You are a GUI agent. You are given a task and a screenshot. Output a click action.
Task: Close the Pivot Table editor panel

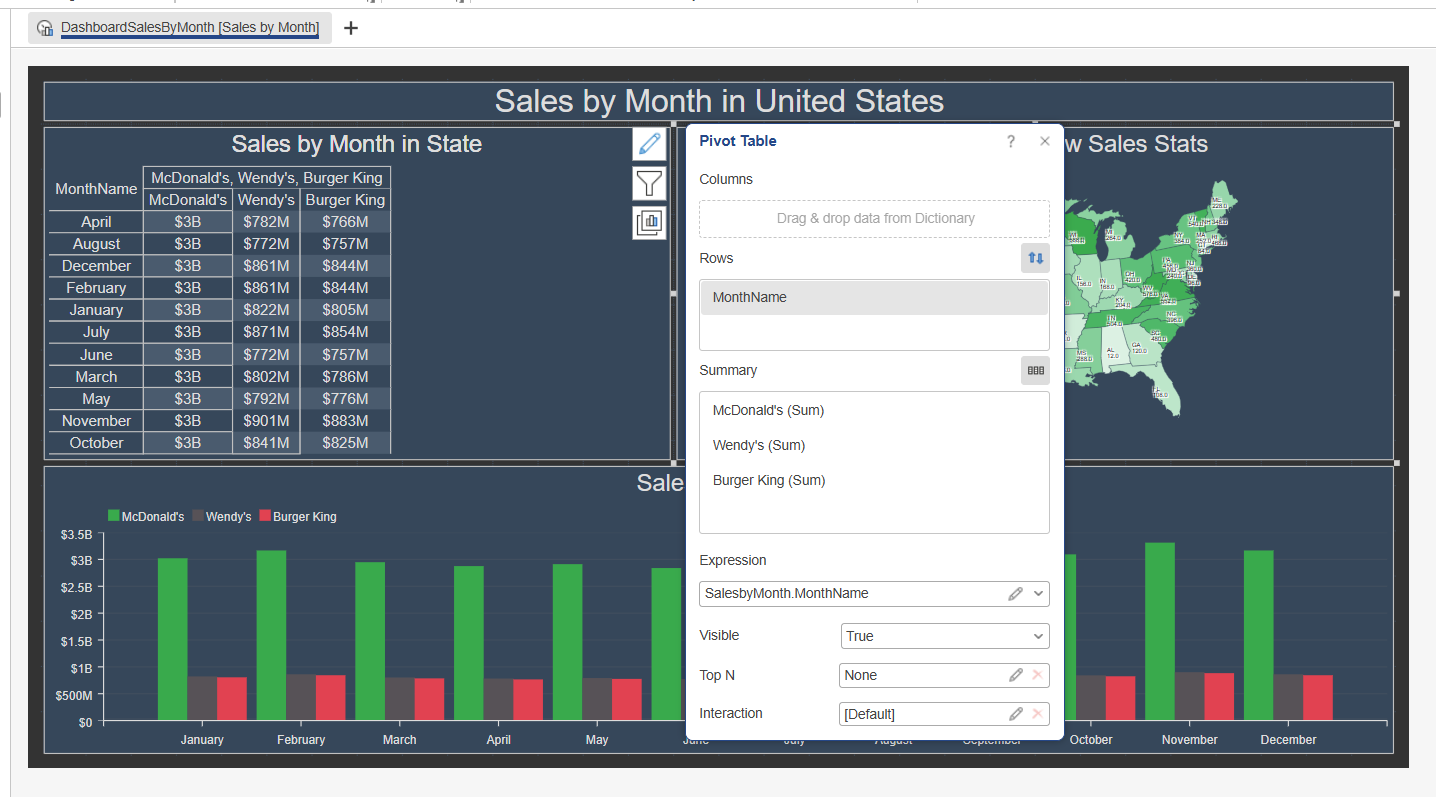1045,141
